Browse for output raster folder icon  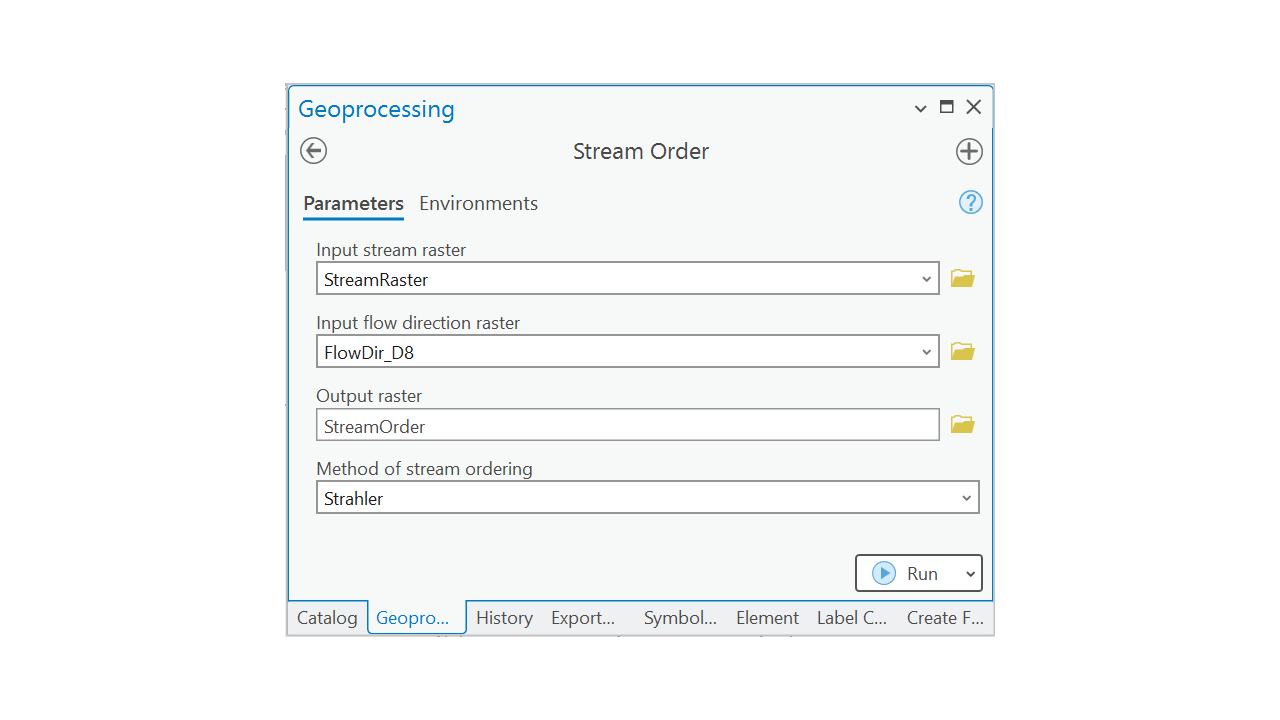(962, 425)
